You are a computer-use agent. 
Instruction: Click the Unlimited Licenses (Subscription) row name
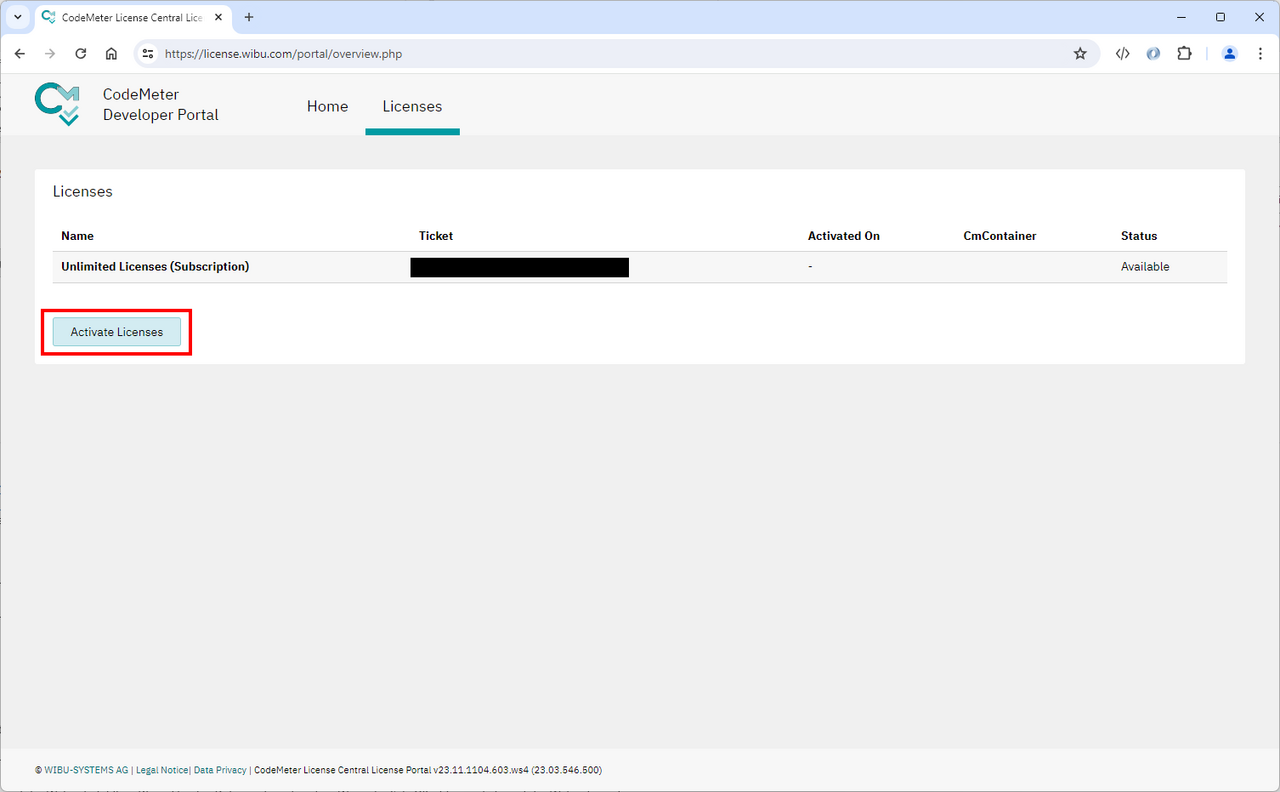[x=155, y=267]
